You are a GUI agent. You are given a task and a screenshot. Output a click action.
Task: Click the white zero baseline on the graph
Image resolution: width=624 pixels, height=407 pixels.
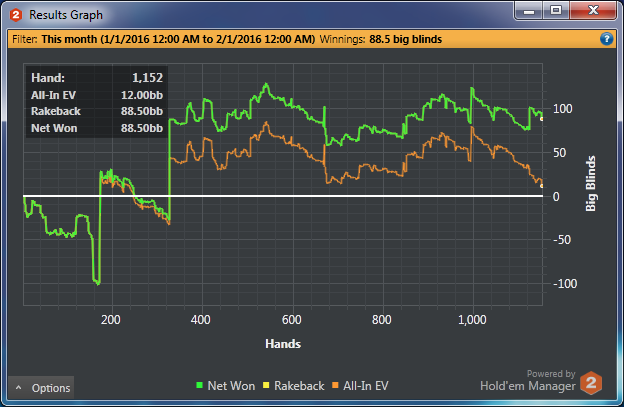[x=283, y=196]
